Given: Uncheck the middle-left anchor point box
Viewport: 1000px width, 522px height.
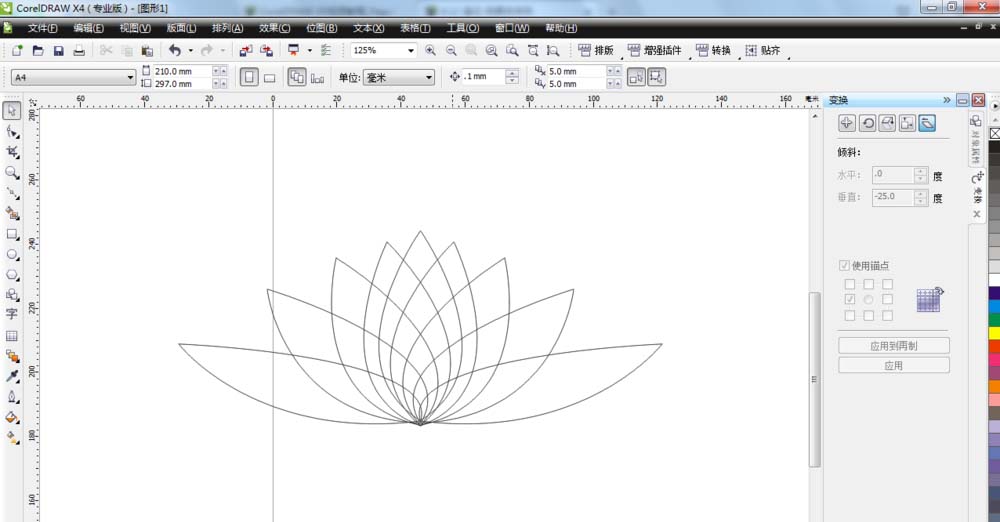Looking at the screenshot, I should coord(849,299).
